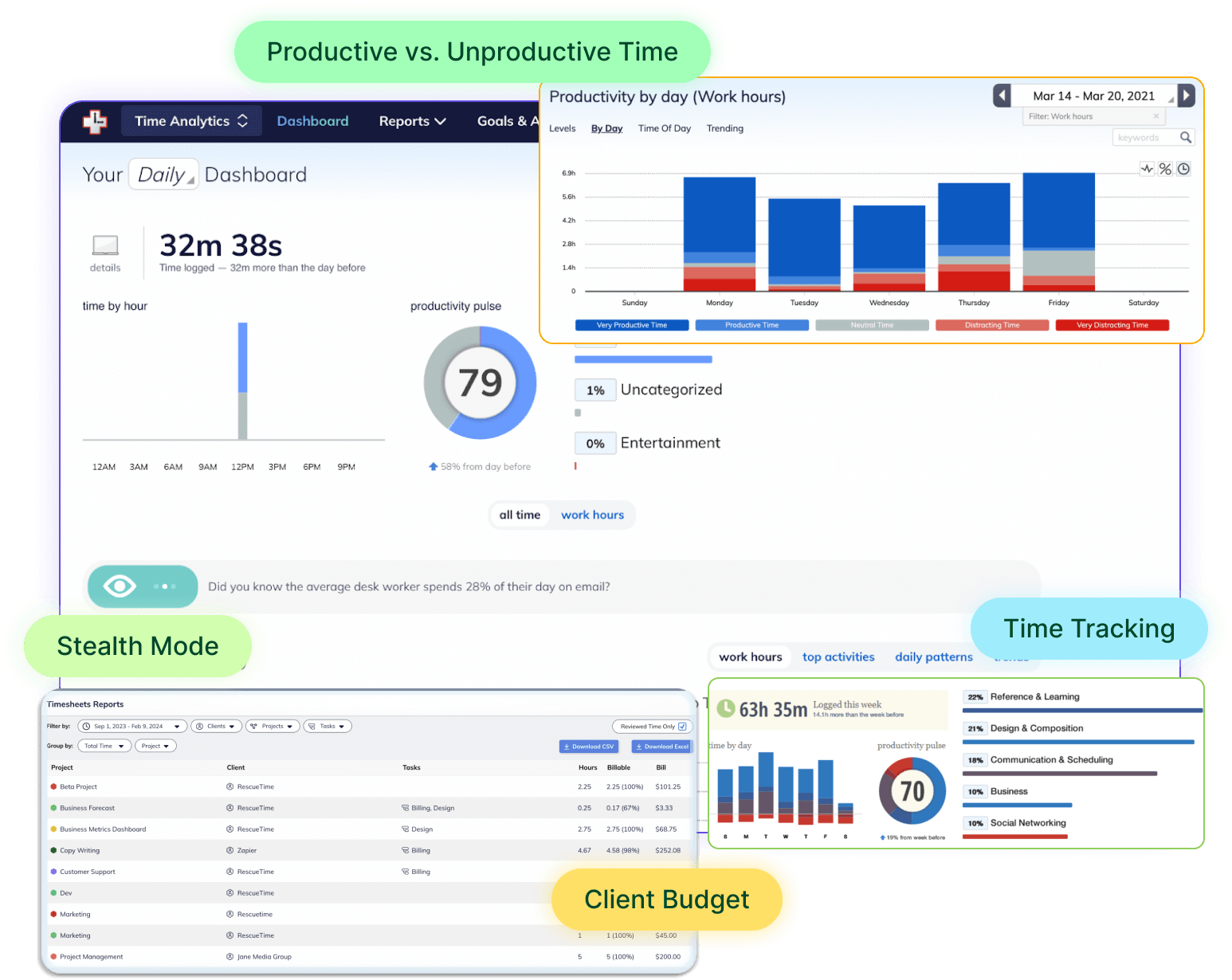Click Jane Media Group client
Image resolution: width=1232 pixels, height=980 pixels.
(x=265, y=957)
